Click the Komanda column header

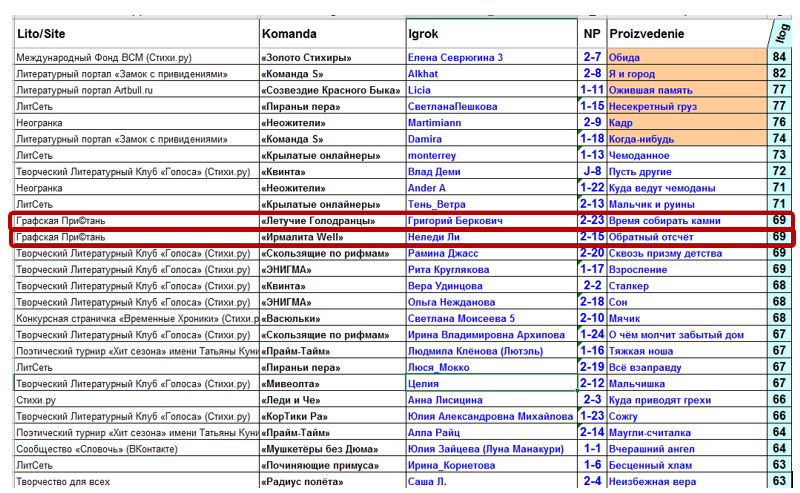(289, 33)
